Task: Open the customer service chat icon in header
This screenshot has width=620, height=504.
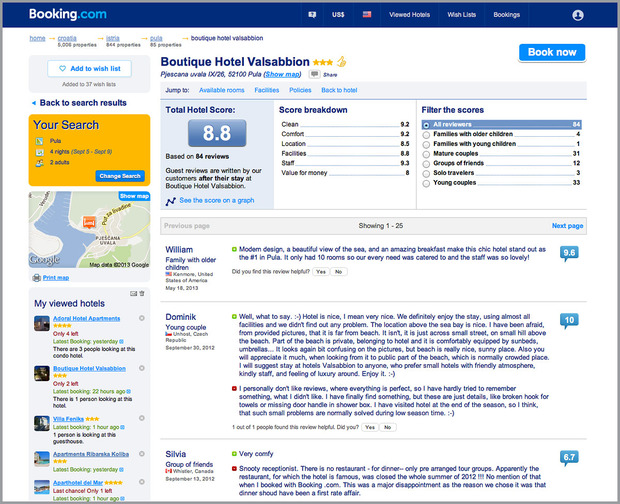Action: [x=312, y=15]
